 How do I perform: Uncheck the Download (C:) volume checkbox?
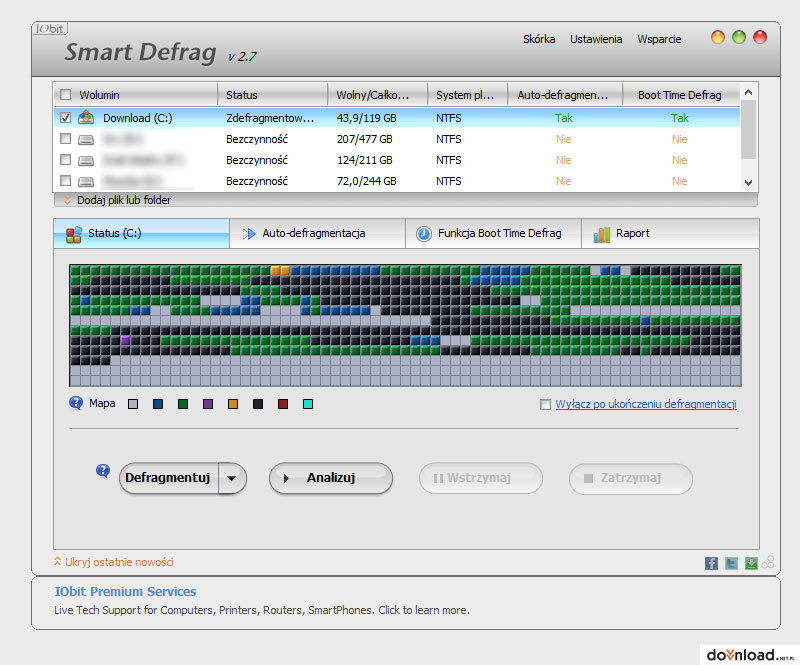coord(65,117)
